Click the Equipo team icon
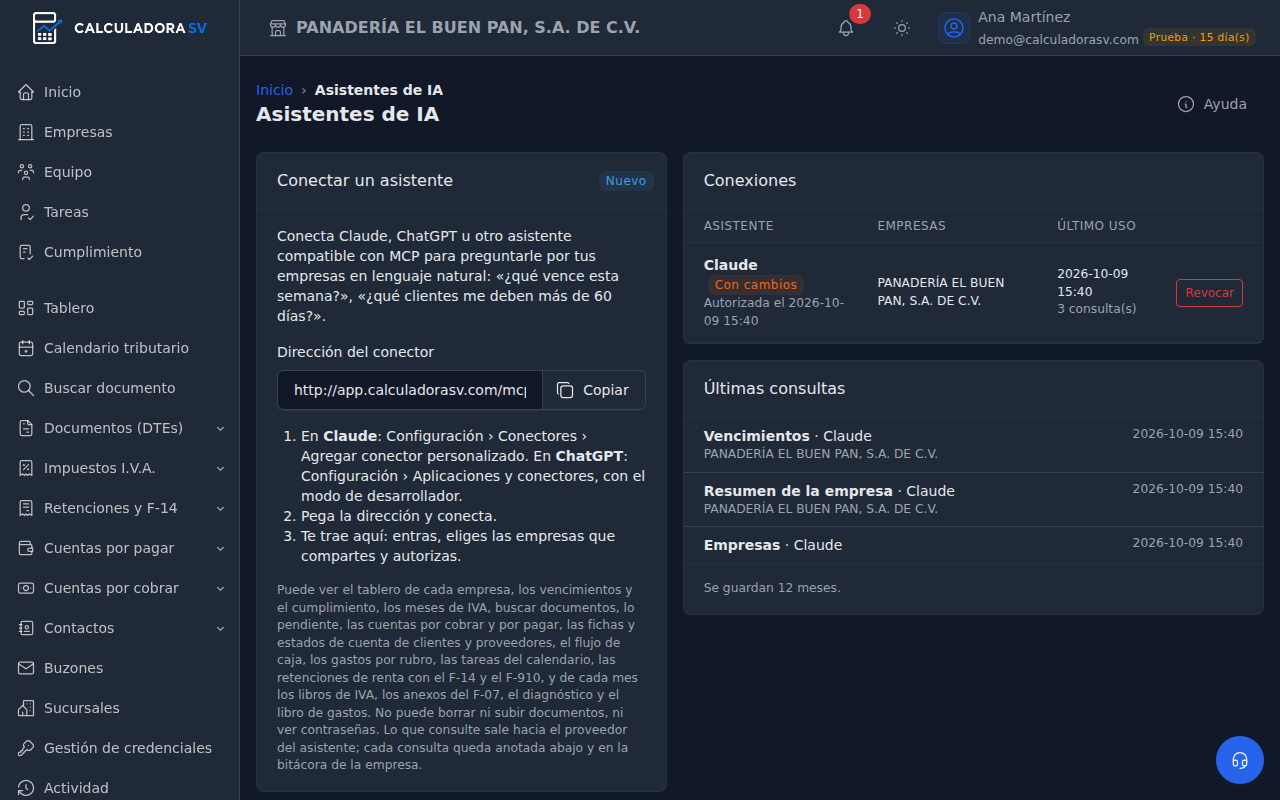Image resolution: width=1280 pixels, height=800 pixels. pos(26,172)
